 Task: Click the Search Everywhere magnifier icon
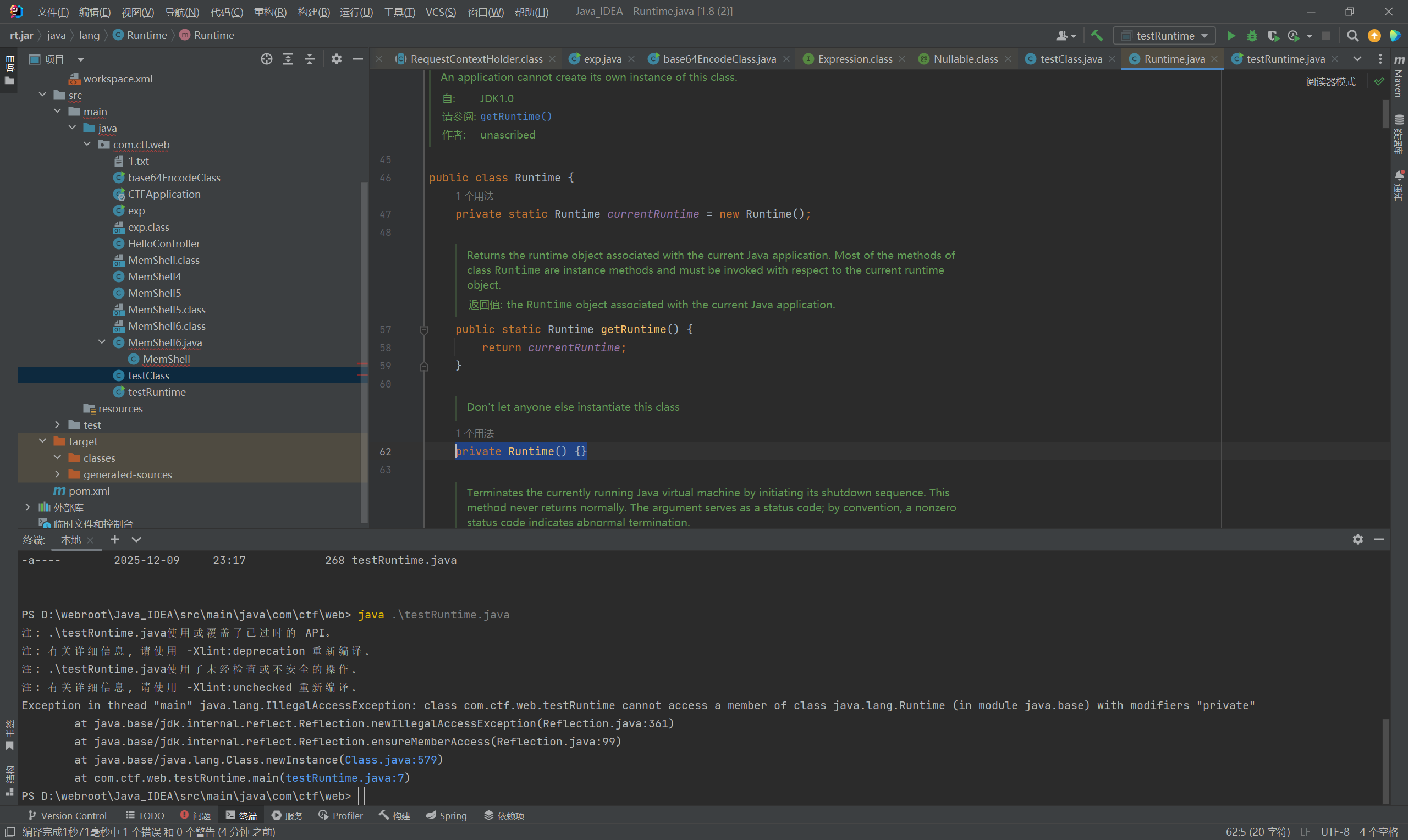(x=1352, y=36)
